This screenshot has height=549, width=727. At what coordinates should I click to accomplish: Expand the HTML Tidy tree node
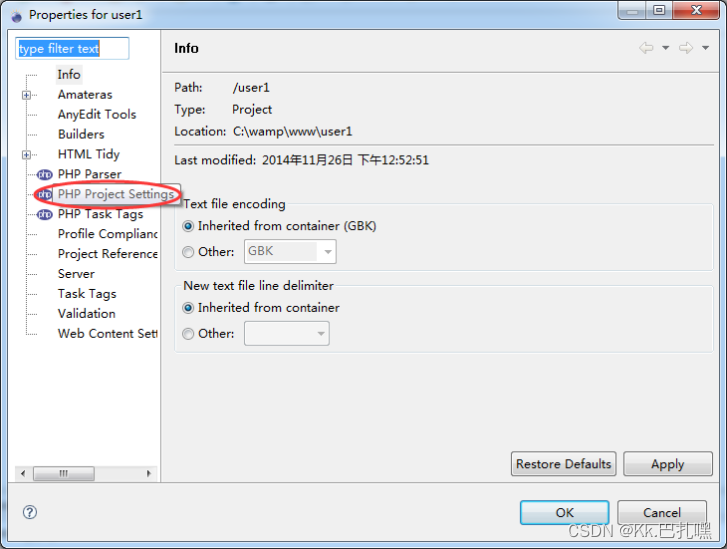point(26,154)
